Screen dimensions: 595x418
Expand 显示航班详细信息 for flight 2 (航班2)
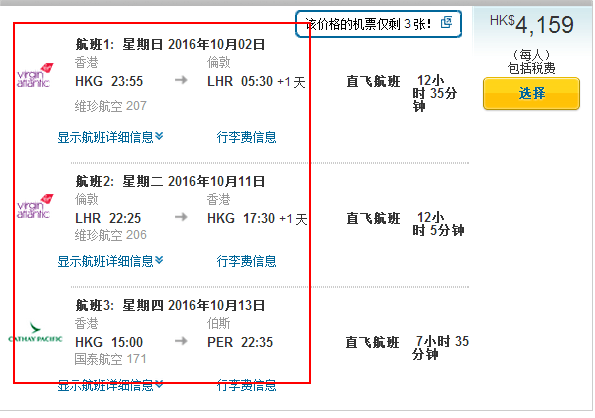(110, 261)
